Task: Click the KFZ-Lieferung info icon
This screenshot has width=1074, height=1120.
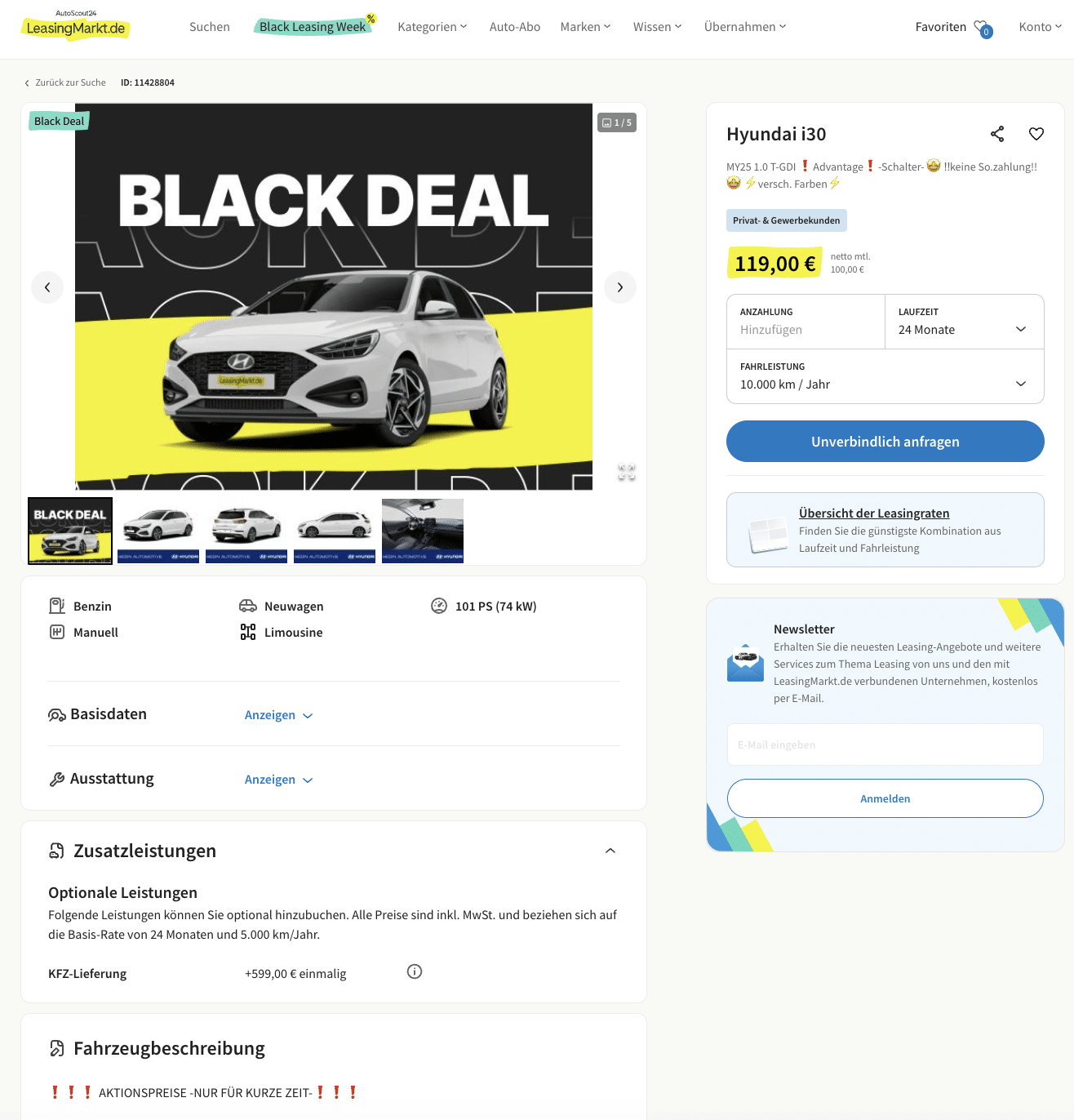Action: 415,971
